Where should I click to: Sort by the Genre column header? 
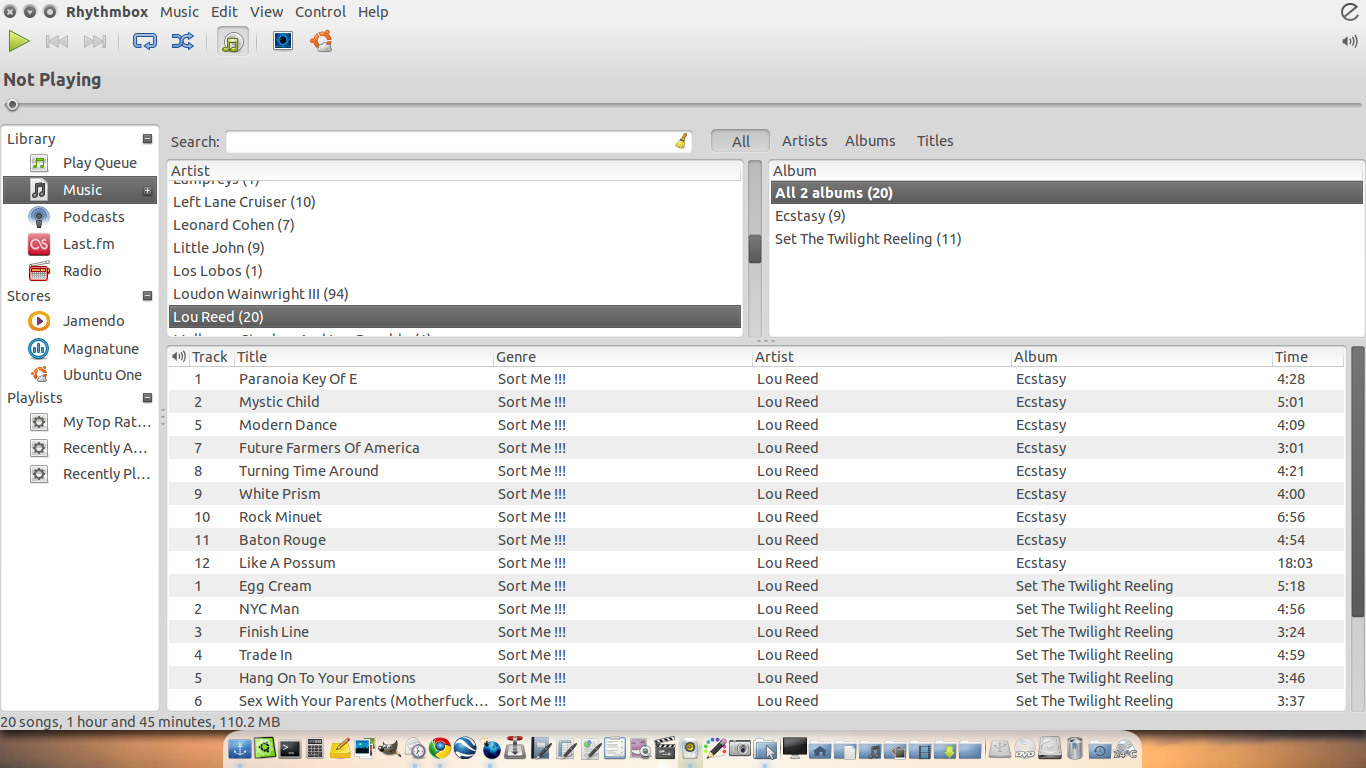tap(623, 357)
